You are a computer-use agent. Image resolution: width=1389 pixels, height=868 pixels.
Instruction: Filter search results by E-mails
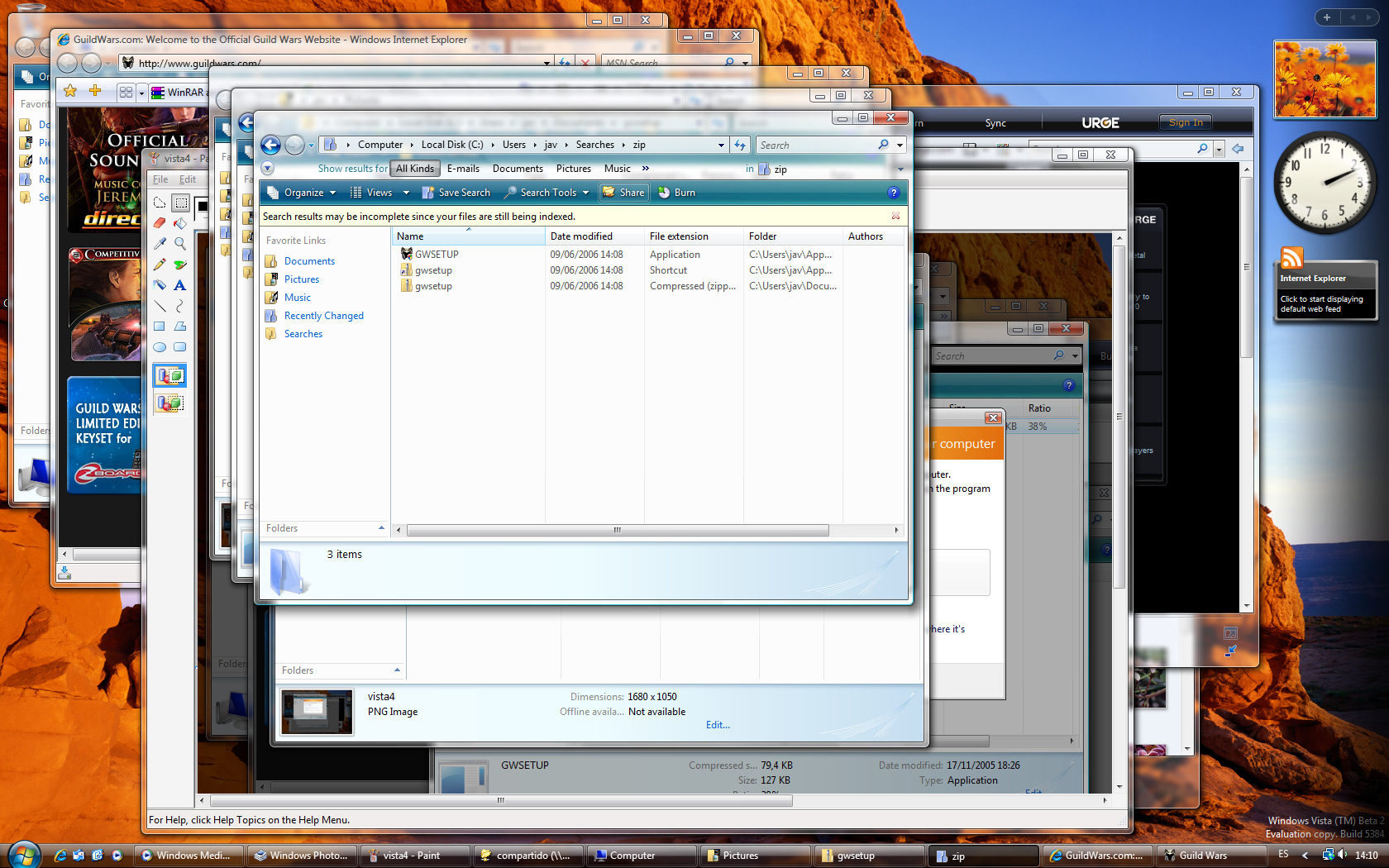pos(463,169)
